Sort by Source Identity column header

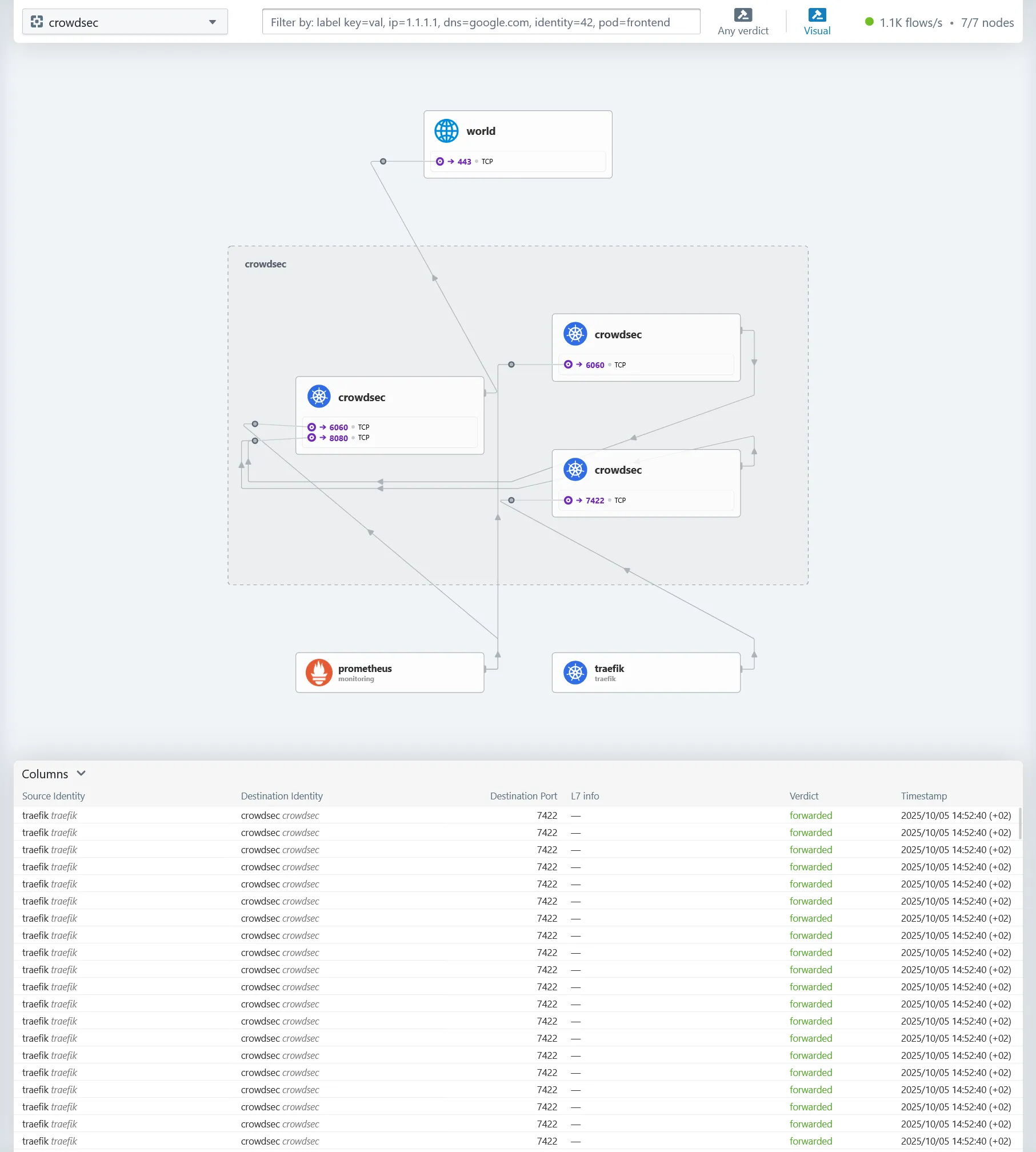54,796
